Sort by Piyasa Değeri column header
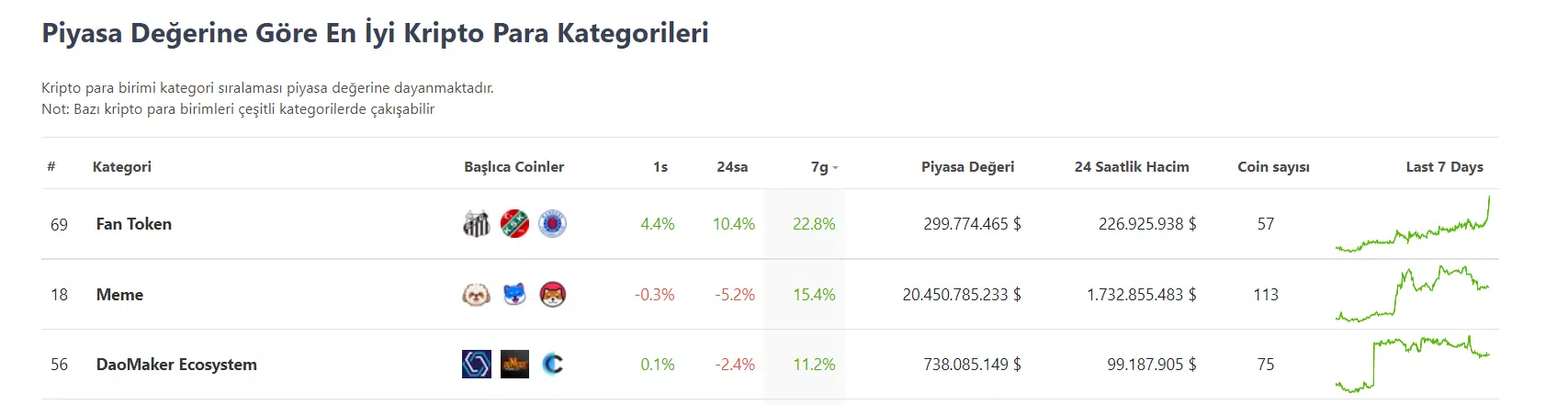This screenshot has width=1568, height=405. click(x=967, y=167)
